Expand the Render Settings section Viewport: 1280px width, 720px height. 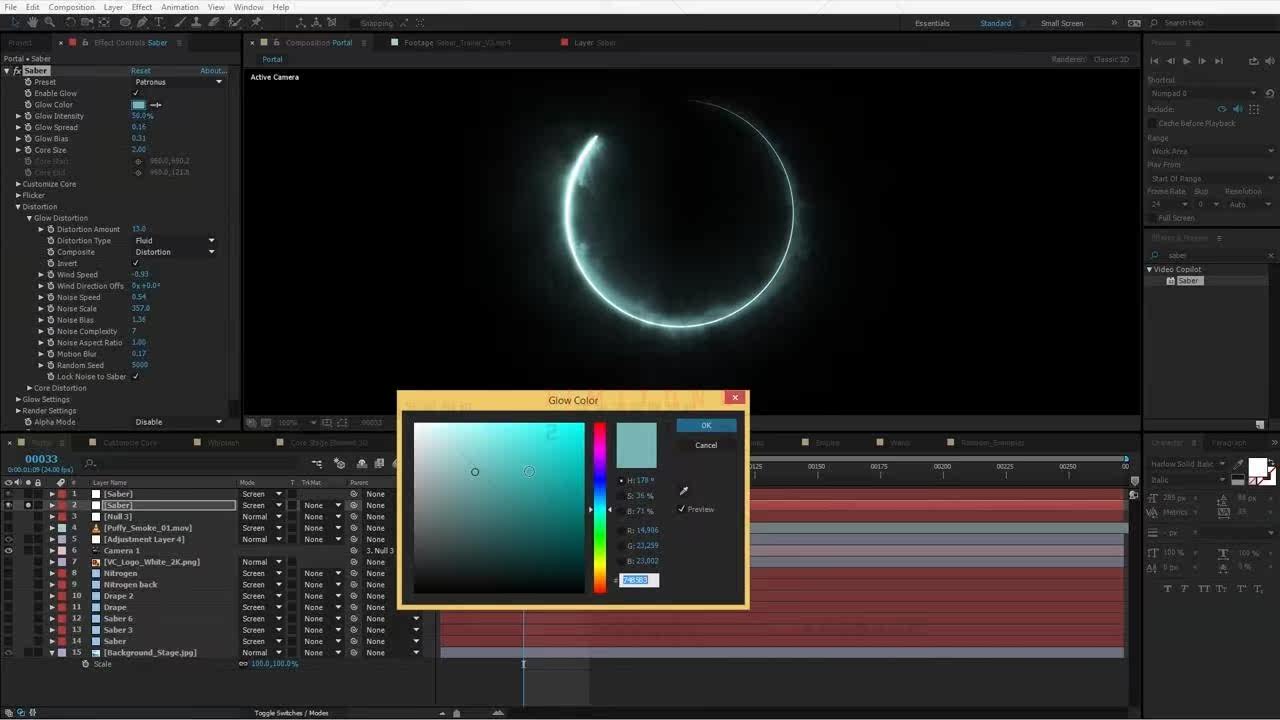click(18, 410)
